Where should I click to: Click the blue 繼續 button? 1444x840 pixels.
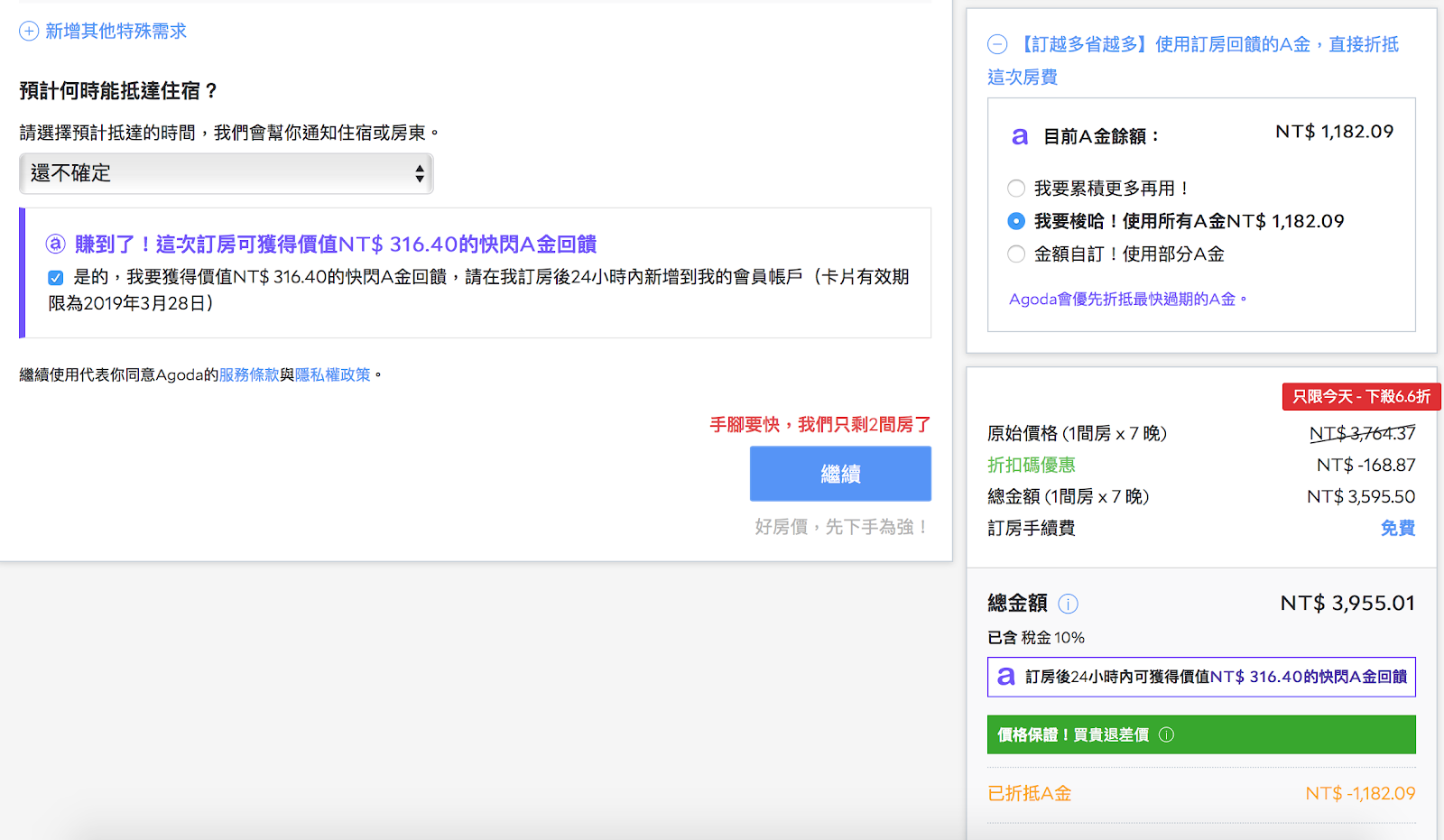840,474
